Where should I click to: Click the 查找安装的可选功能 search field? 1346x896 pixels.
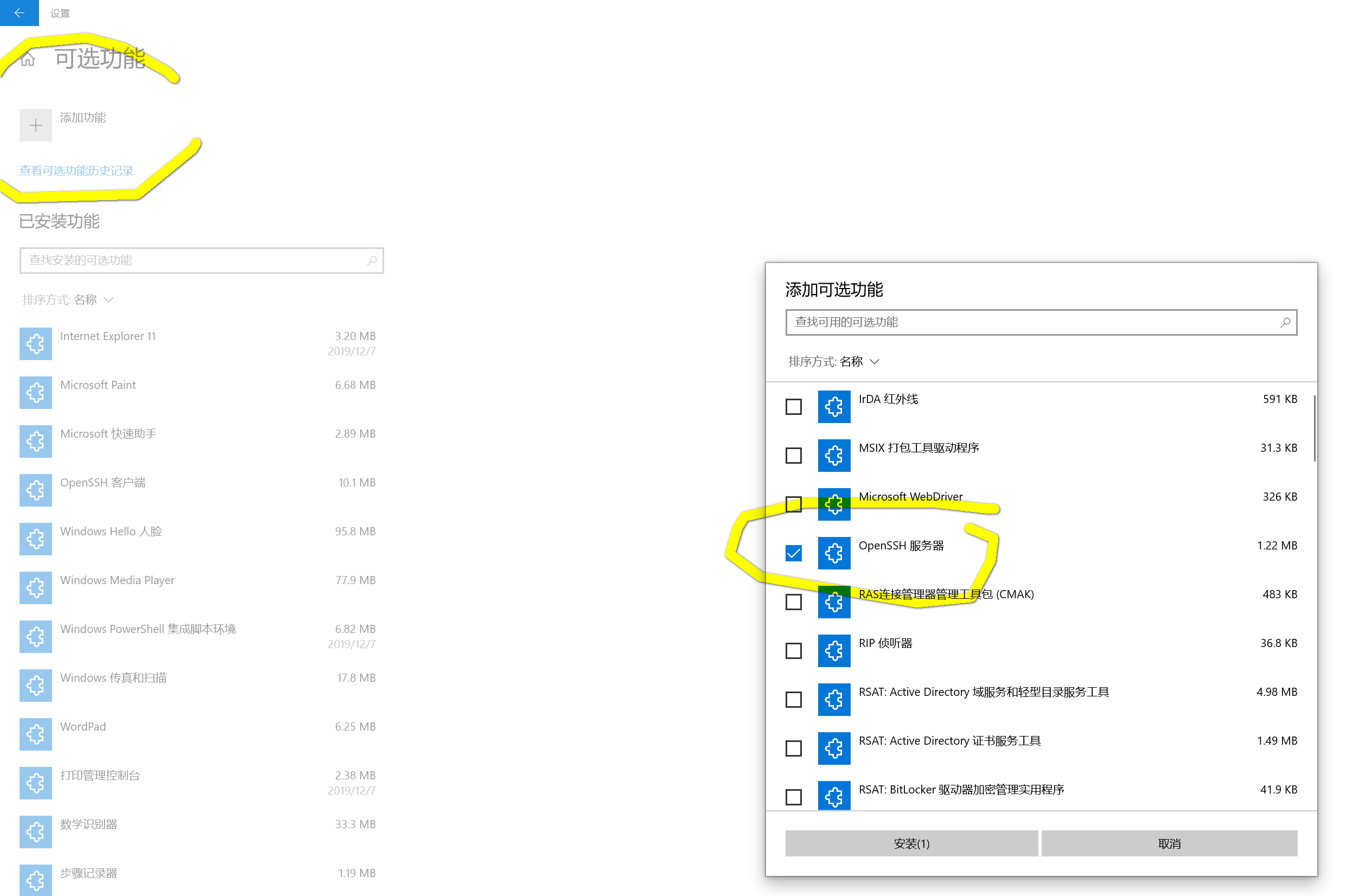[201, 260]
